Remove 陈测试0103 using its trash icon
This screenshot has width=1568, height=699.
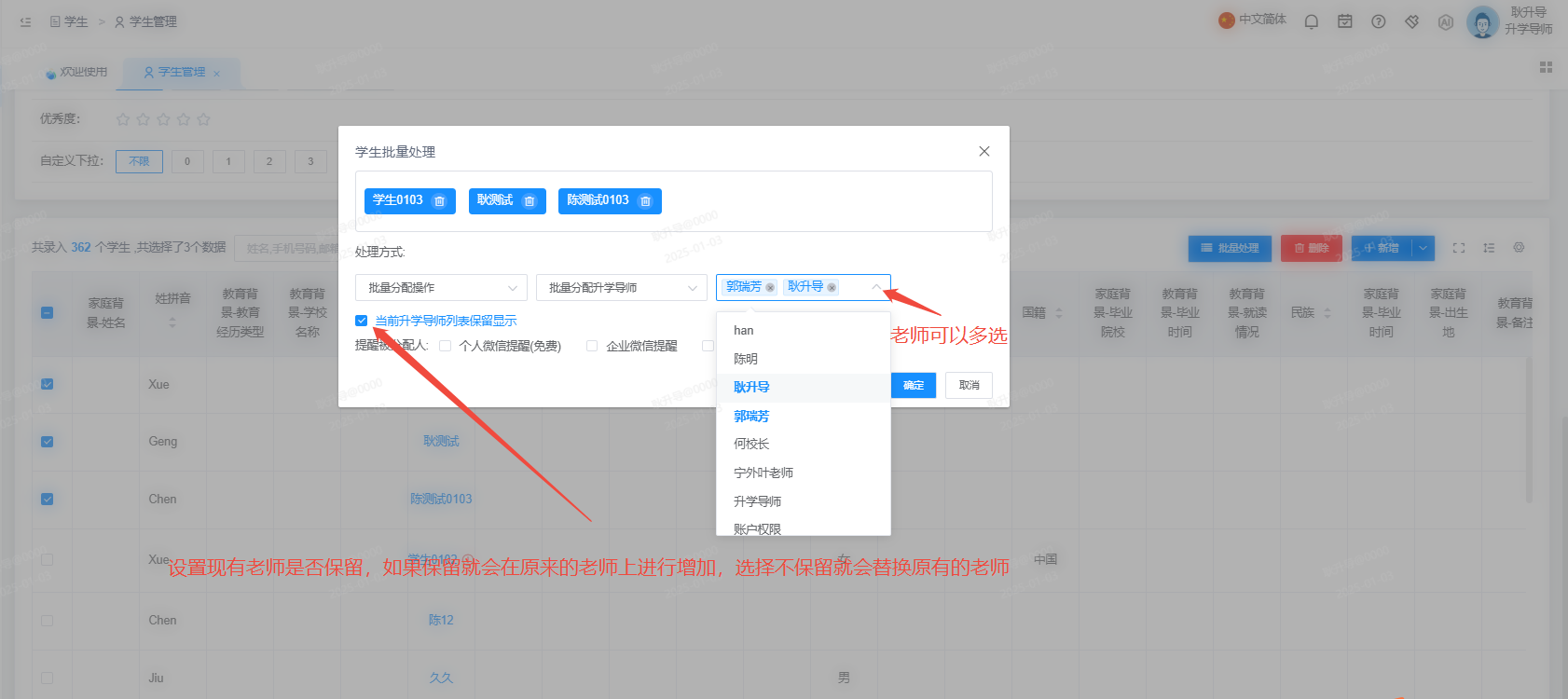click(645, 201)
